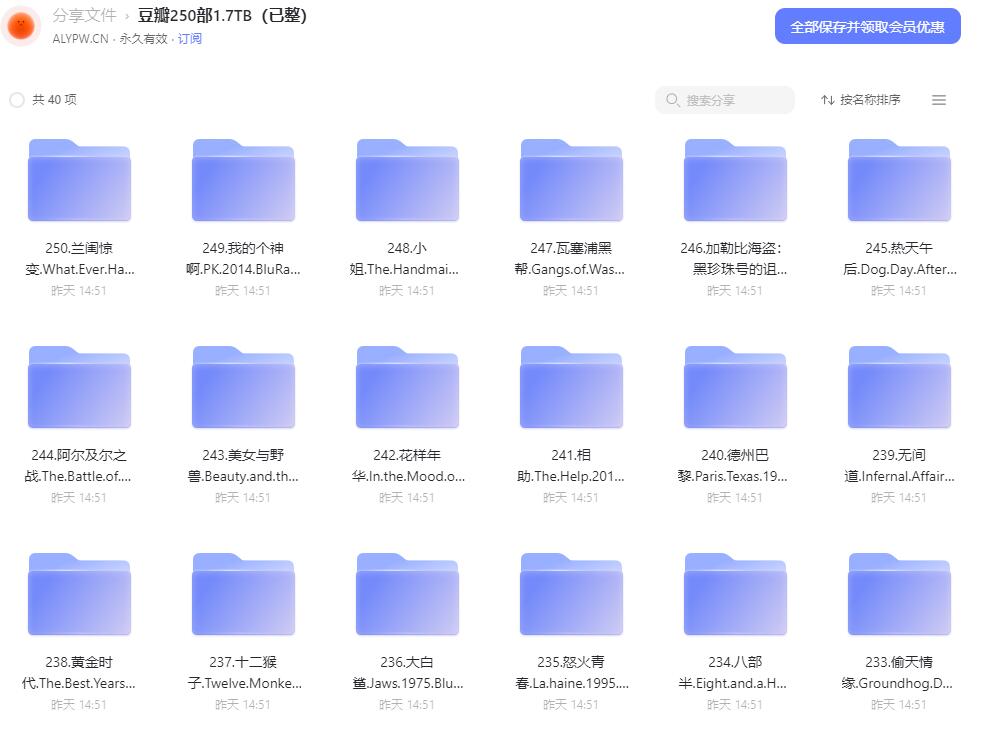Click label 240.德州巴黎.Paris.Texas.19...
991x729 pixels.
pos(733,465)
